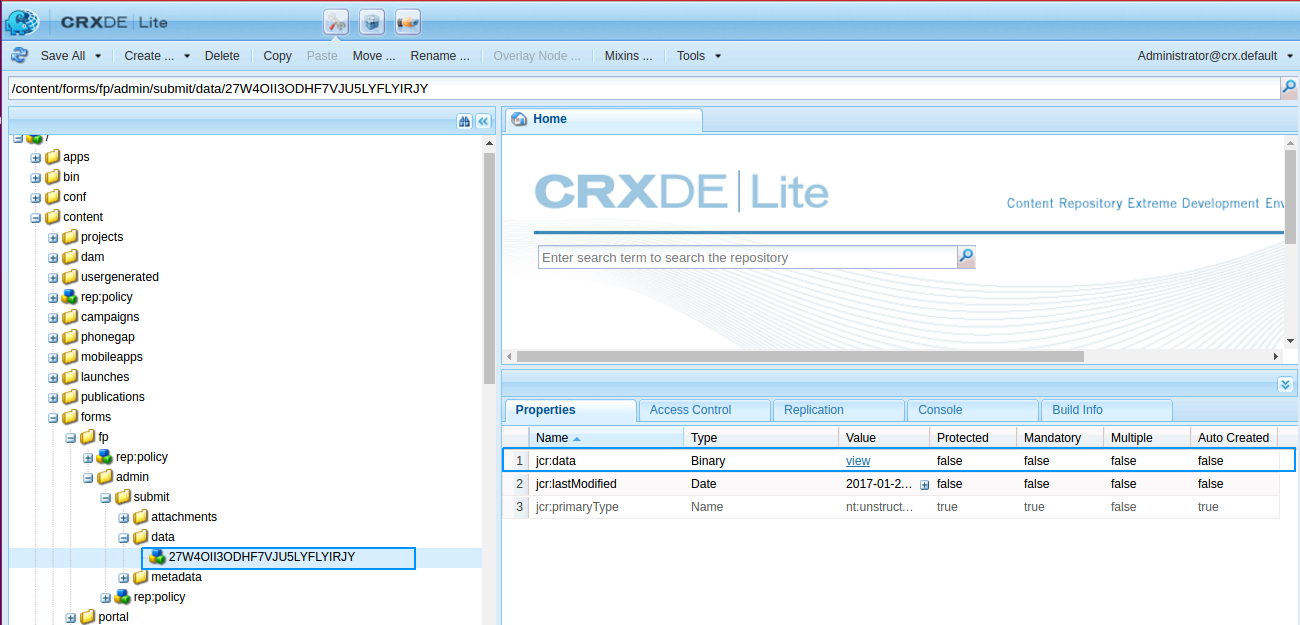The width and height of the screenshot is (1300, 625).
Task: Switch to the Build Info tab
Action: click(x=1106, y=410)
